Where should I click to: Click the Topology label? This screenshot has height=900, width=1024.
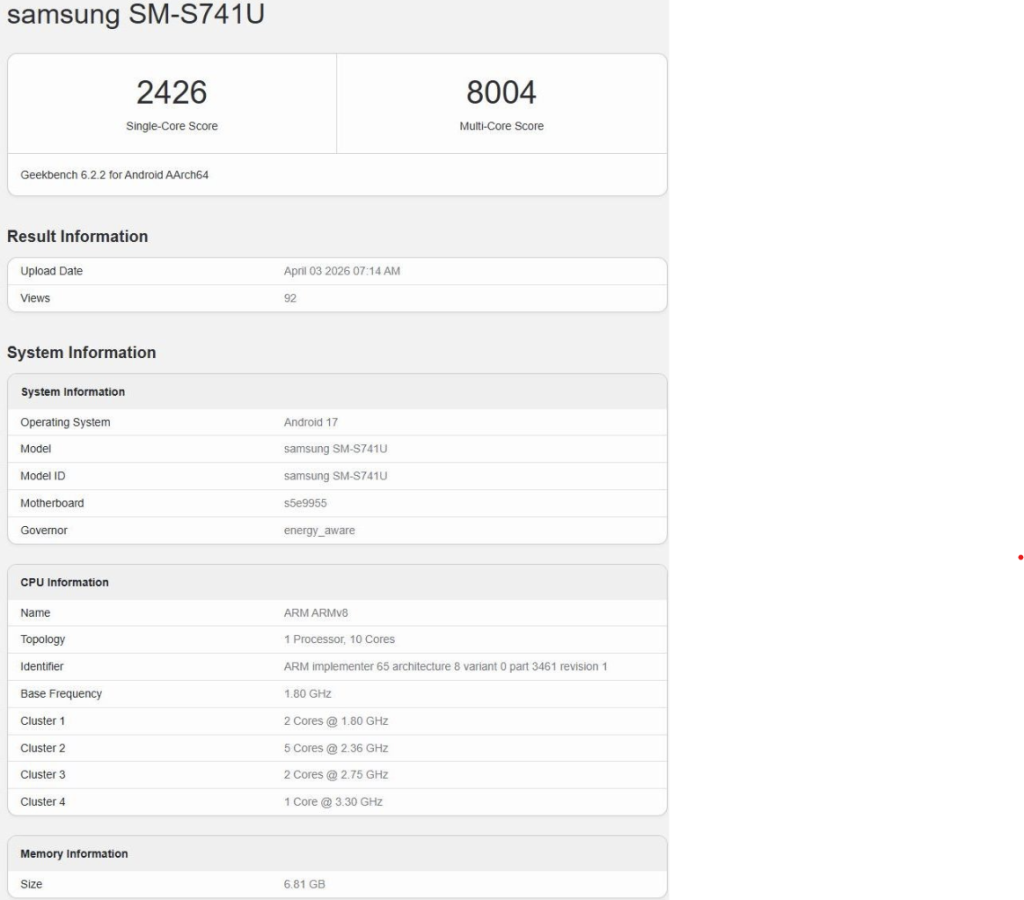point(43,639)
